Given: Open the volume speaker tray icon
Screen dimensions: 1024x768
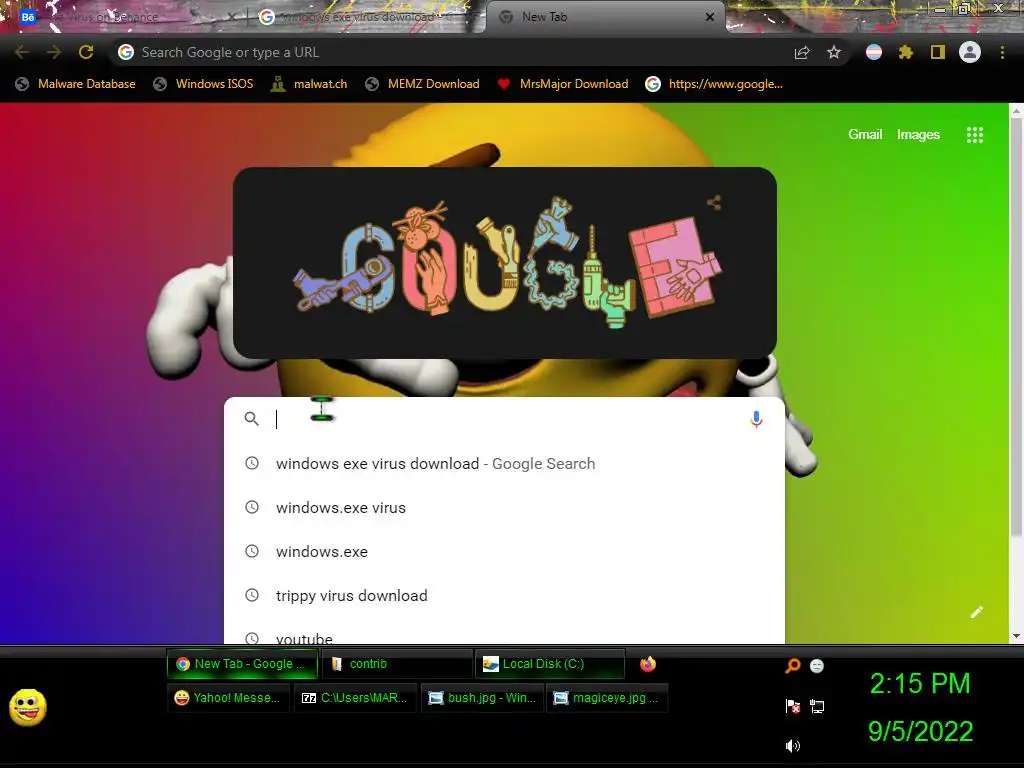Looking at the screenshot, I should (792, 746).
